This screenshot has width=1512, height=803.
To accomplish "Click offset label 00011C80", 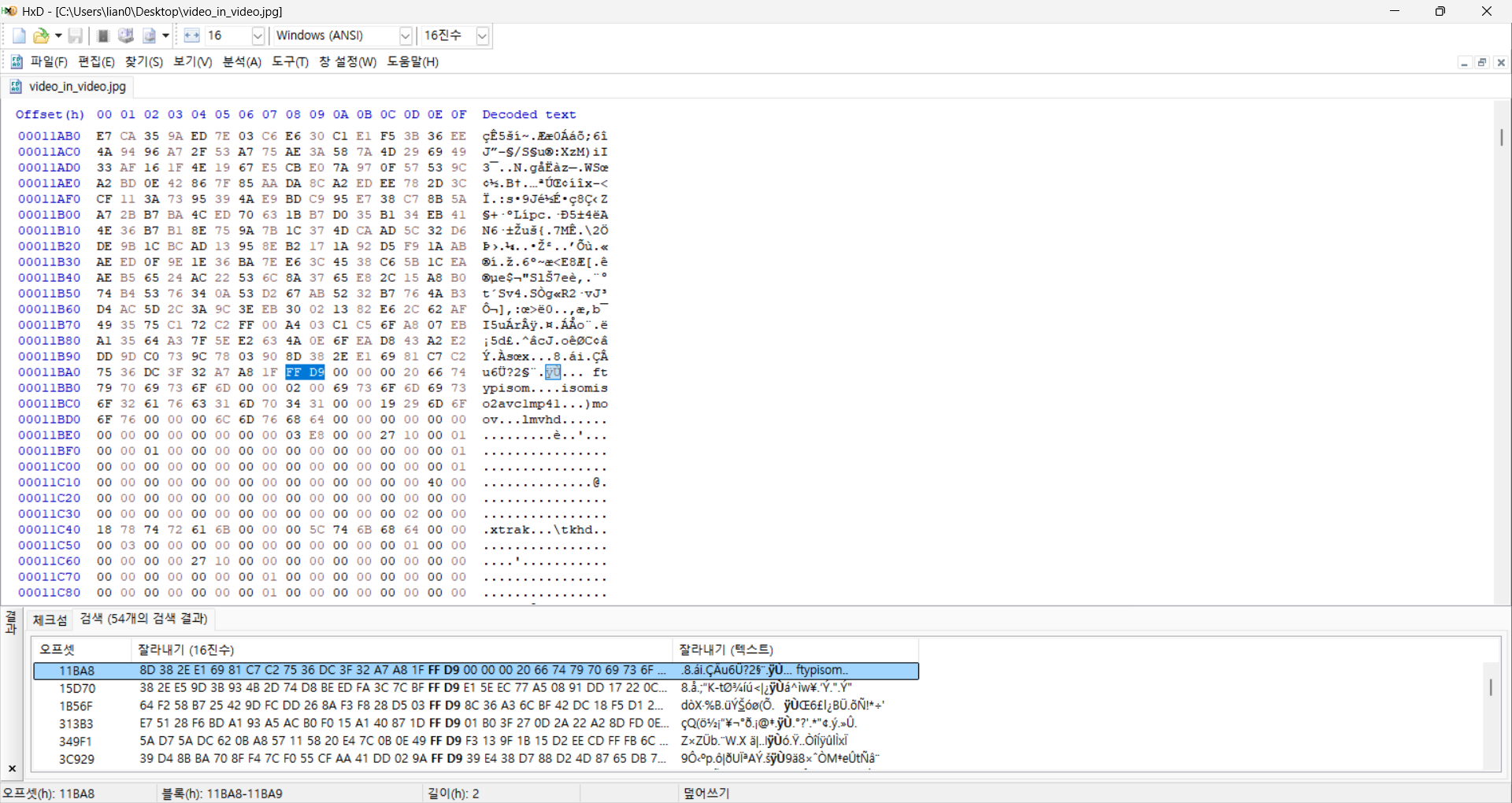I will 49,593.
